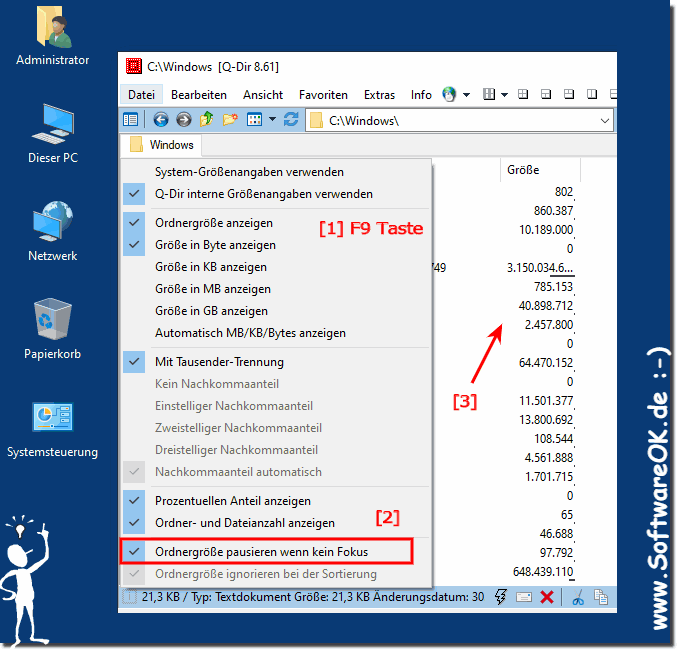Screen dimensions: 677x650
Task: Click the copy icon in status bar
Action: pyautogui.click(x=601, y=597)
